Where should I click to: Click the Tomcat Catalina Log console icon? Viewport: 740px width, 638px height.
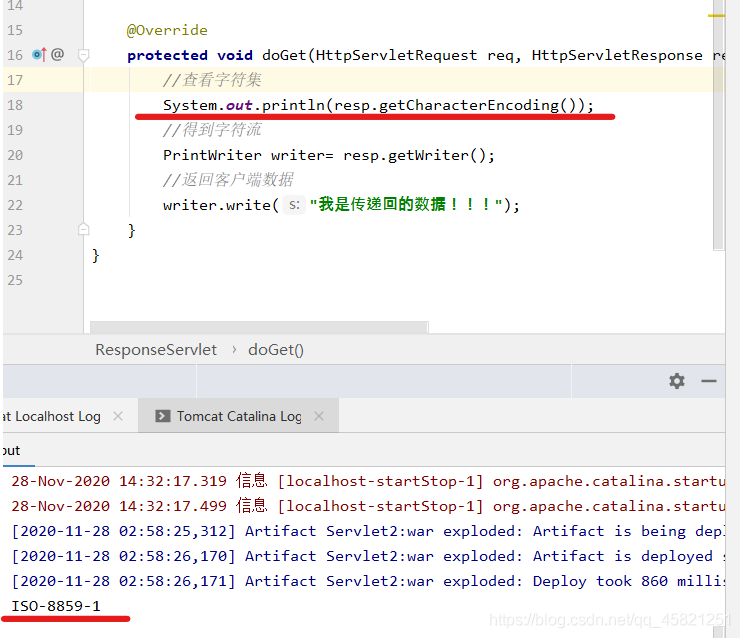pyautogui.click(x=163, y=416)
